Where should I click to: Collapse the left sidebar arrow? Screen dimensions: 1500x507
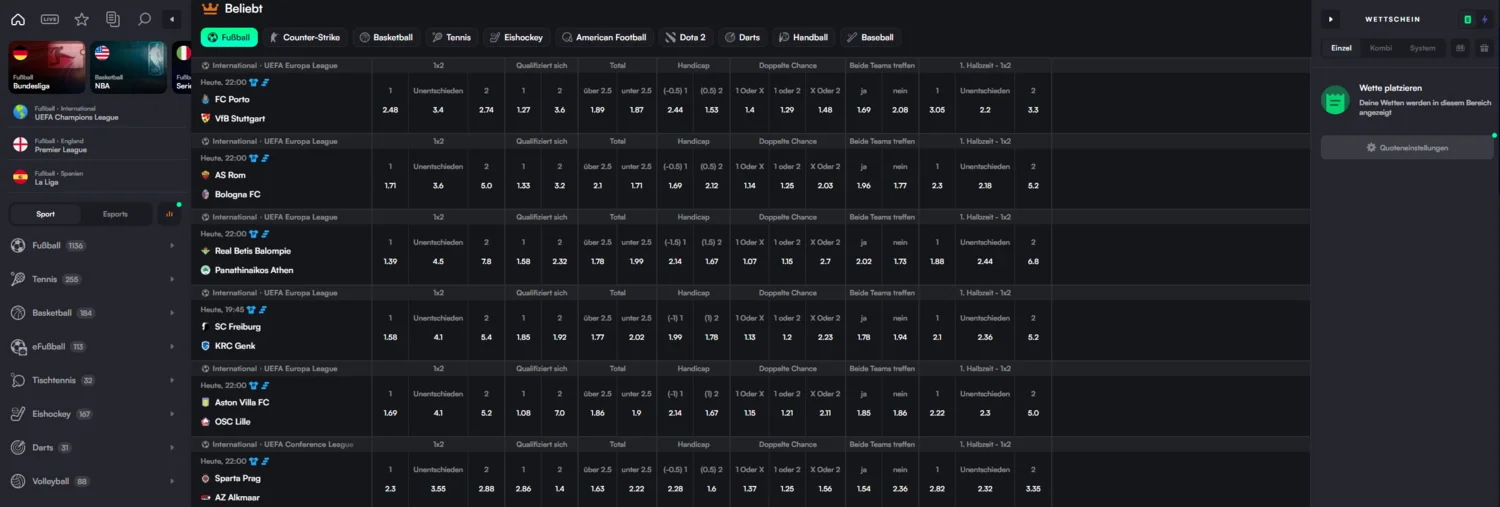173,19
